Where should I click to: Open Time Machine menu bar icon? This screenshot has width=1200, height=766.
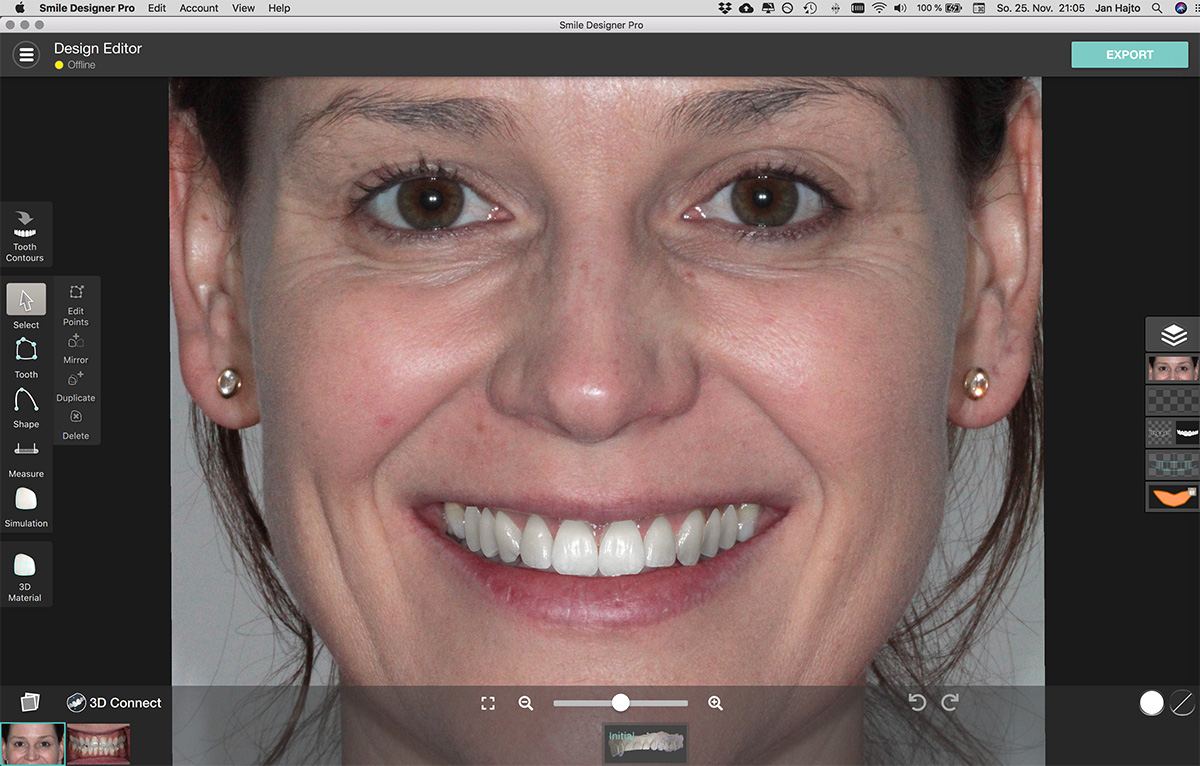click(x=809, y=8)
